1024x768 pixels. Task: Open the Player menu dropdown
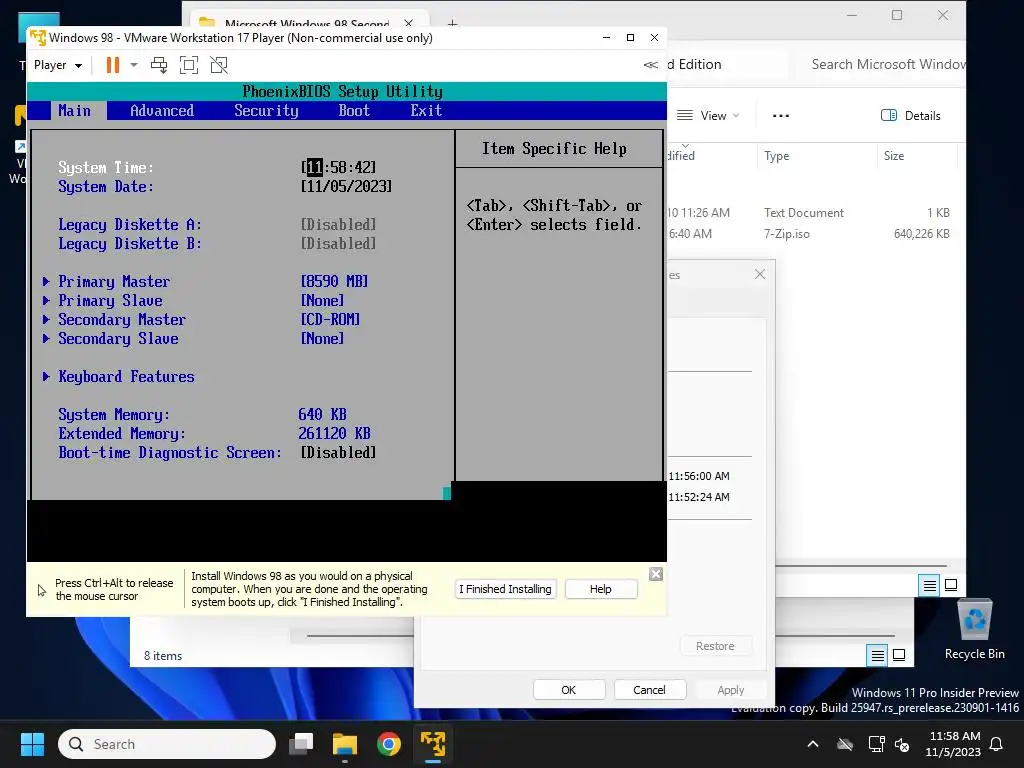pyautogui.click(x=57, y=65)
